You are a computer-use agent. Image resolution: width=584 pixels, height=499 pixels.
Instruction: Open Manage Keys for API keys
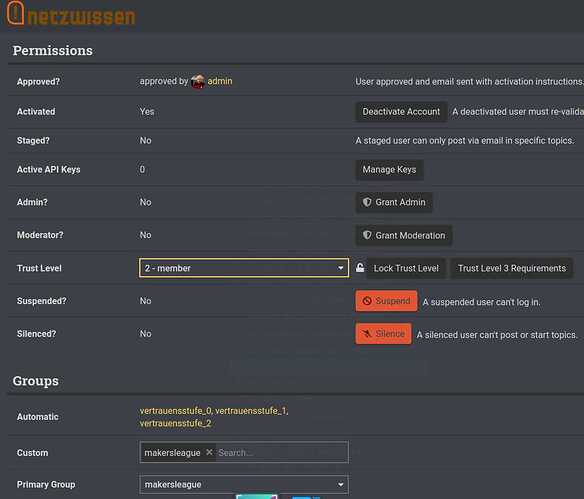point(389,170)
